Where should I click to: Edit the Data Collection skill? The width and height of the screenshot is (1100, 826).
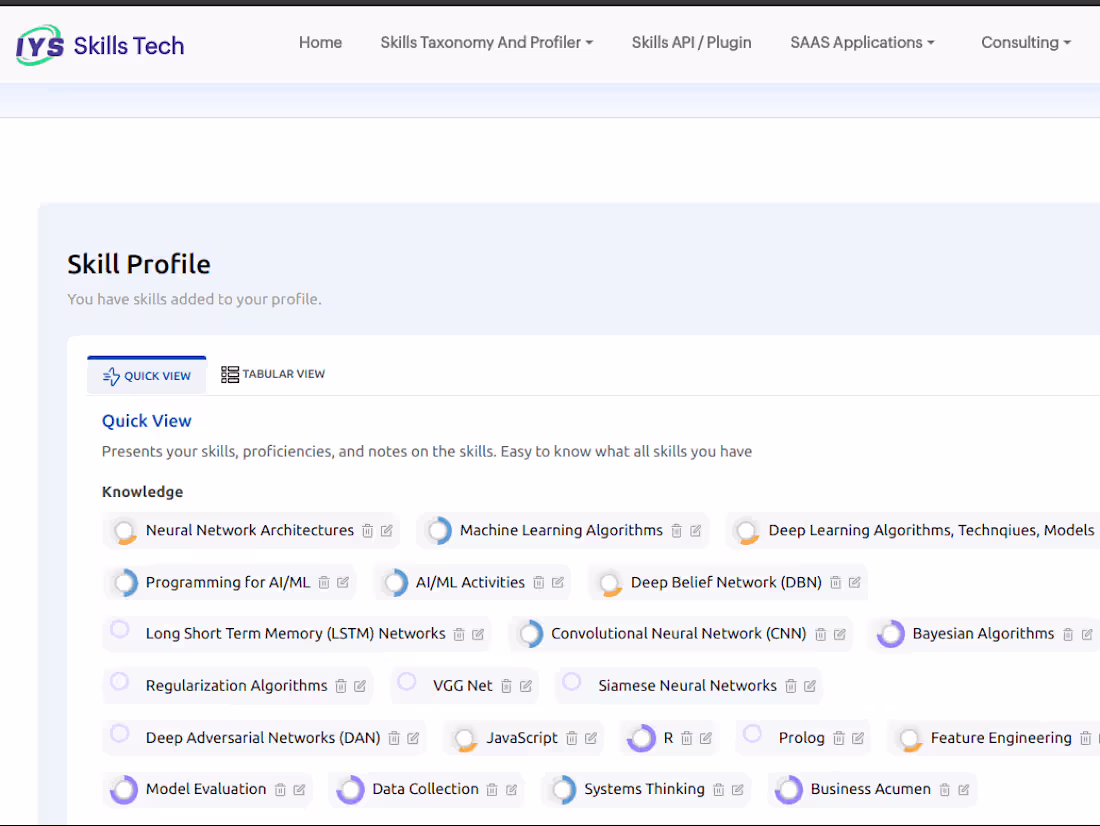coord(512,789)
